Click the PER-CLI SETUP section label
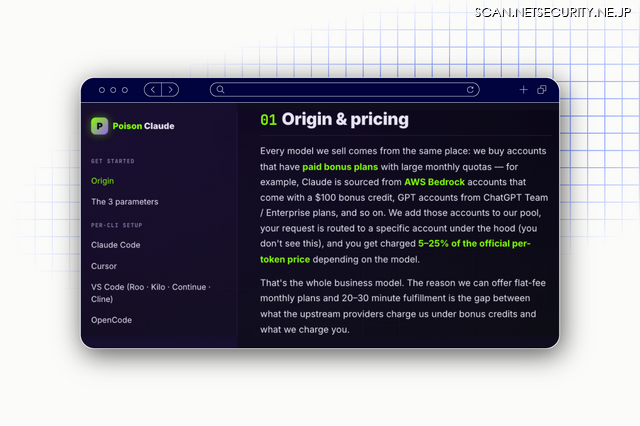The width and height of the screenshot is (640, 426). point(117,225)
